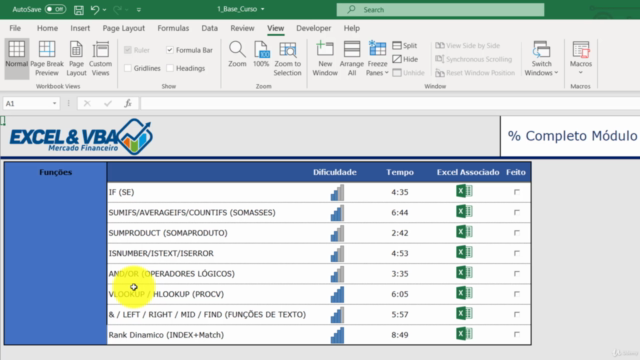640x360 pixels.
Task: Click the Undo arrow icon
Action: click(95, 9)
